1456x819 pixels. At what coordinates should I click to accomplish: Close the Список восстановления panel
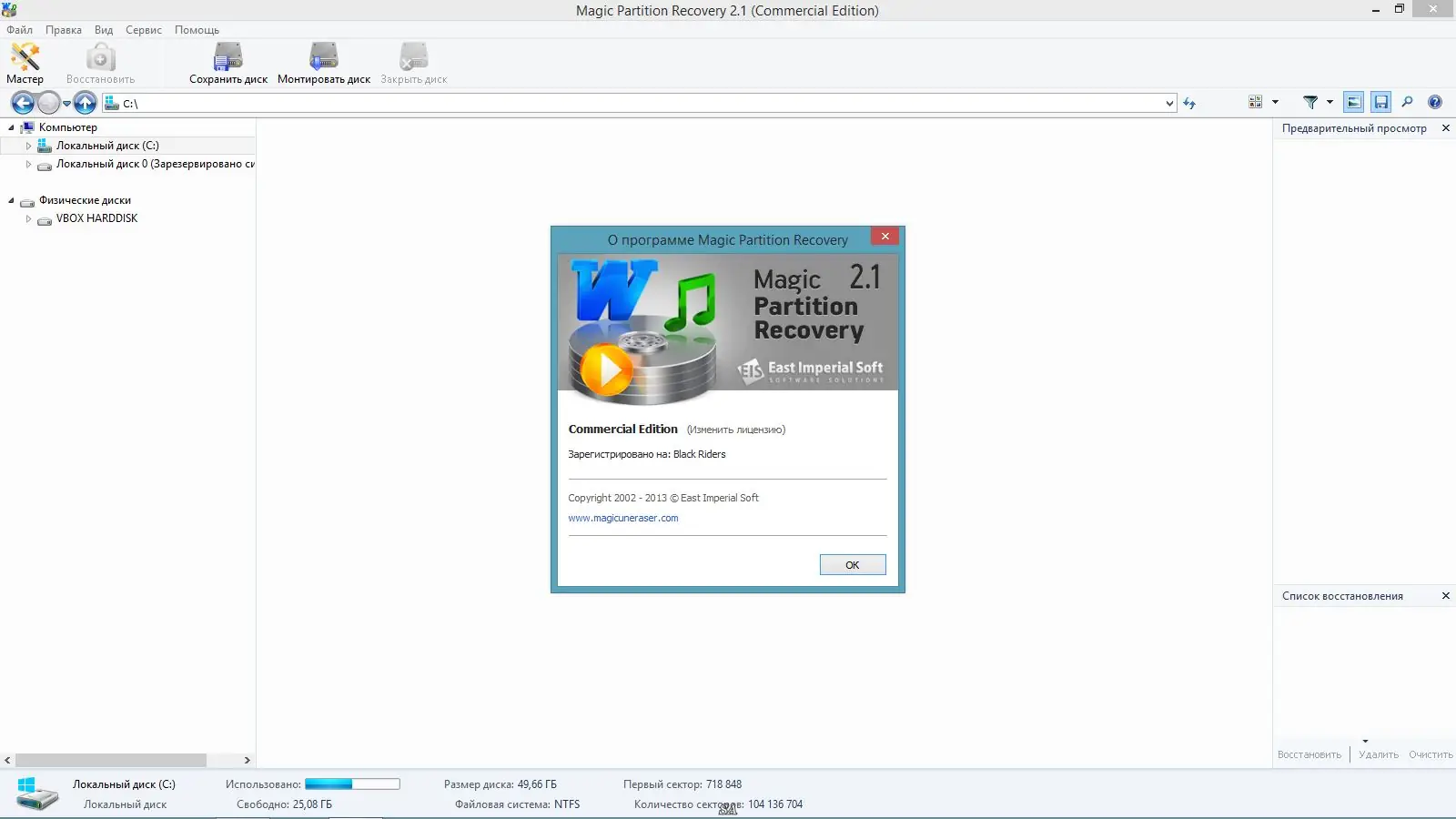point(1445,596)
